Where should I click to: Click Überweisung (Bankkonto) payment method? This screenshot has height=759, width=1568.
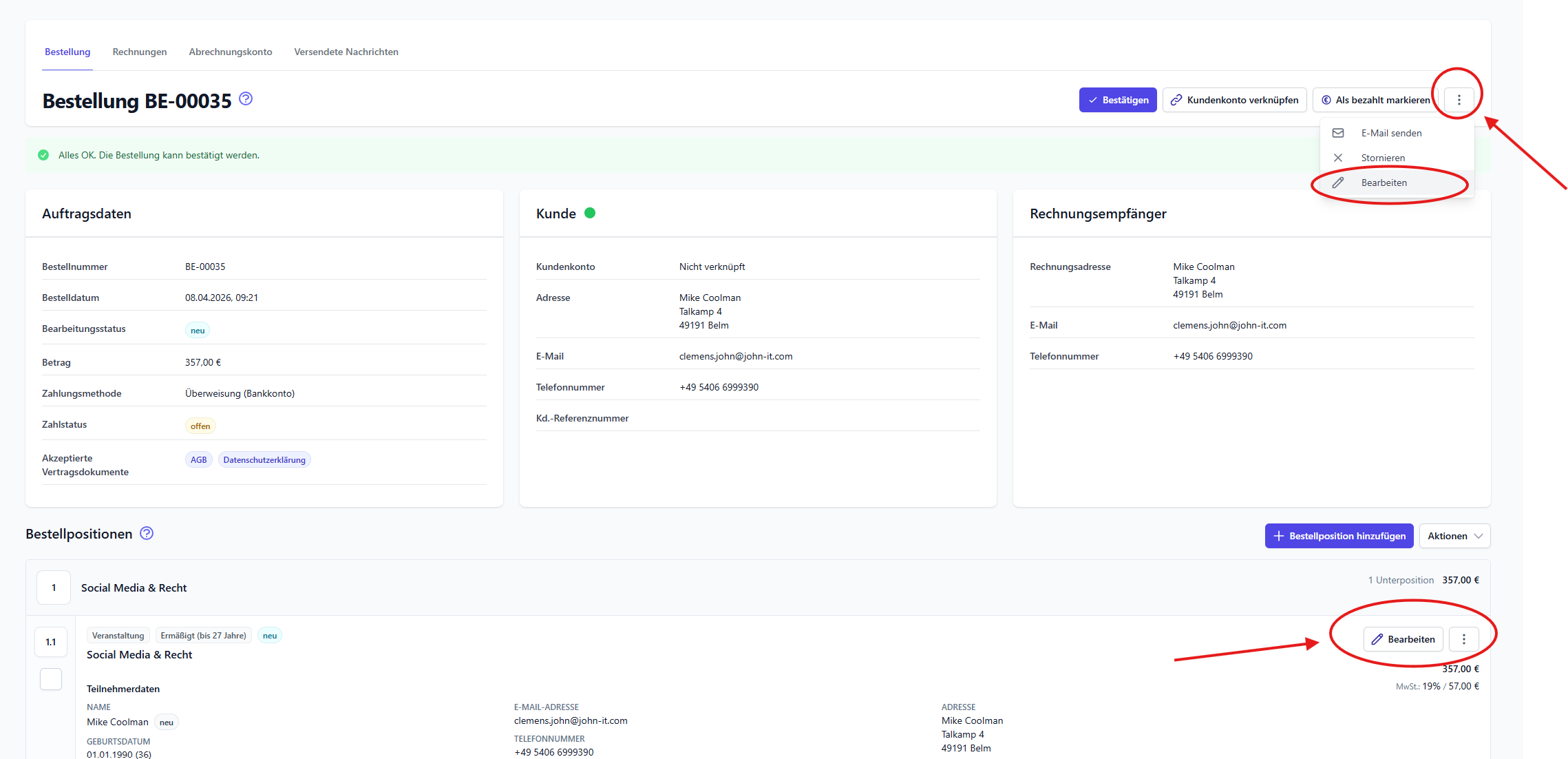click(x=240, y=393)
